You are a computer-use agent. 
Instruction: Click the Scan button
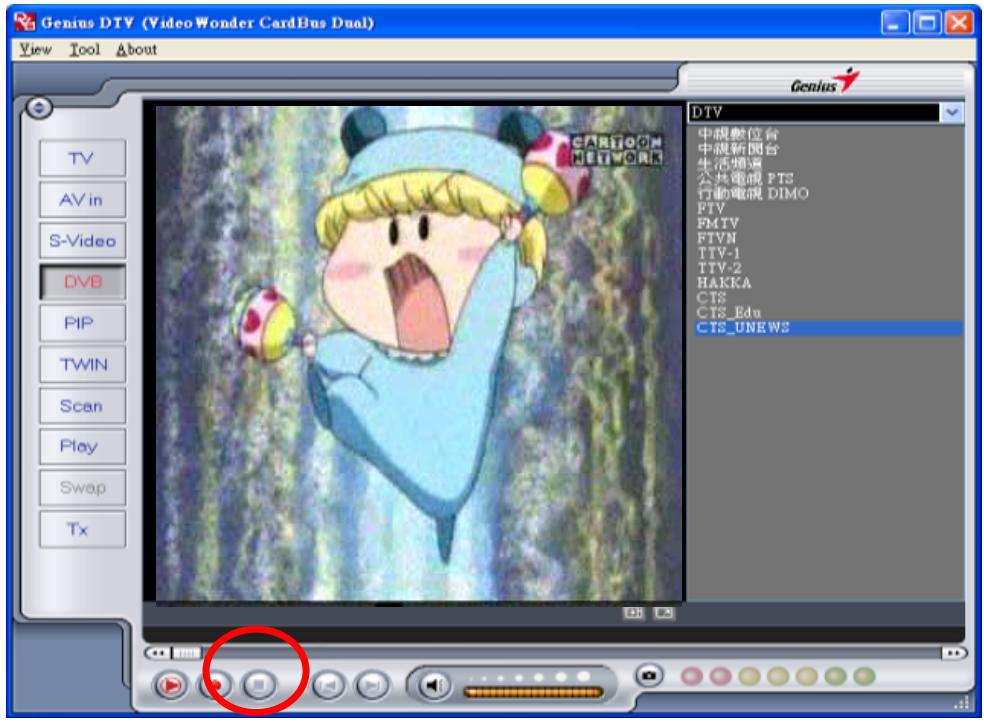(x=82, y=406)
